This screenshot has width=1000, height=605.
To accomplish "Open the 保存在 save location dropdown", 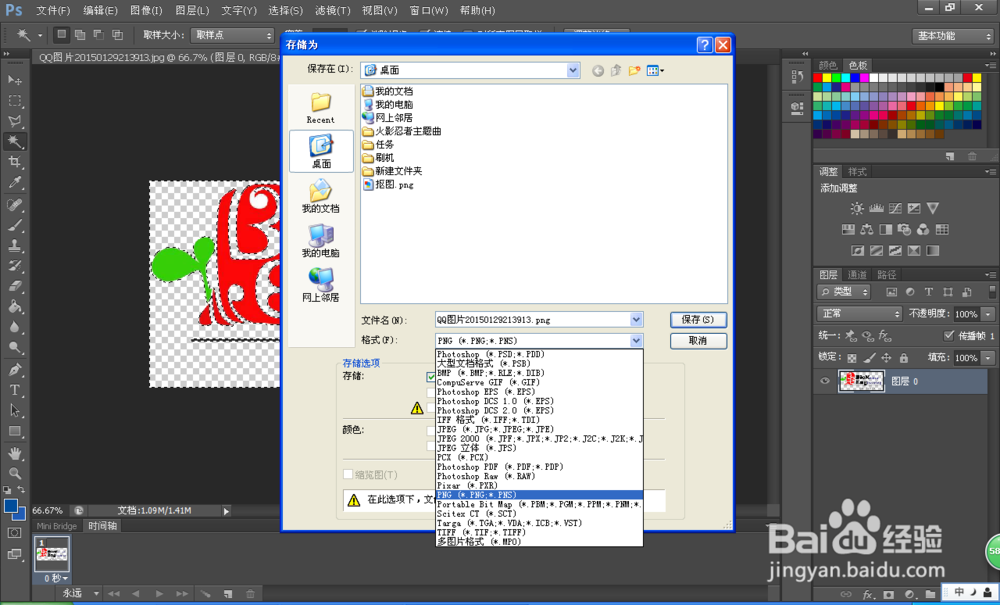I will click(572, 70).
